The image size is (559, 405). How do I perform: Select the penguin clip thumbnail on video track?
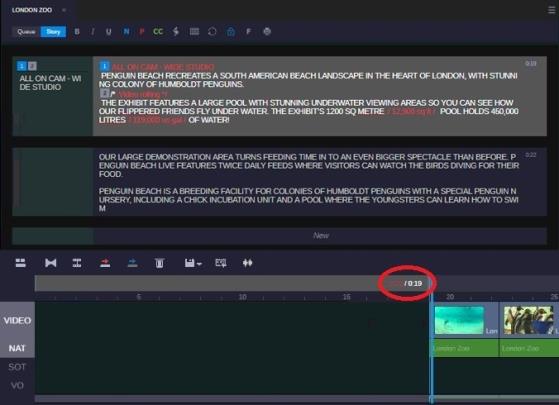point(529,320)
